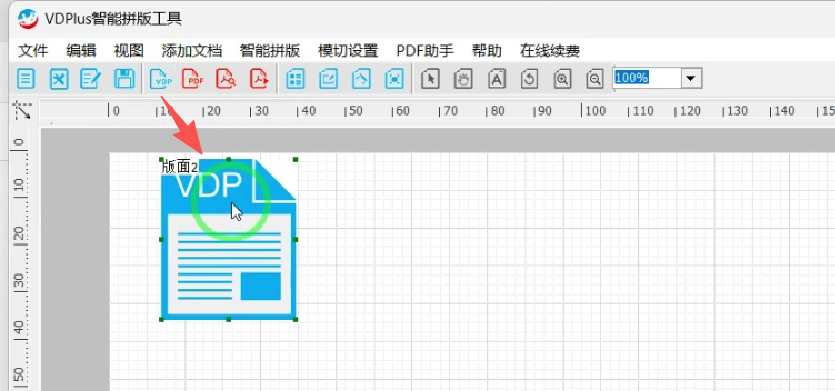
Task: Click the top-right green resize handle
Action: click(296, 159)
